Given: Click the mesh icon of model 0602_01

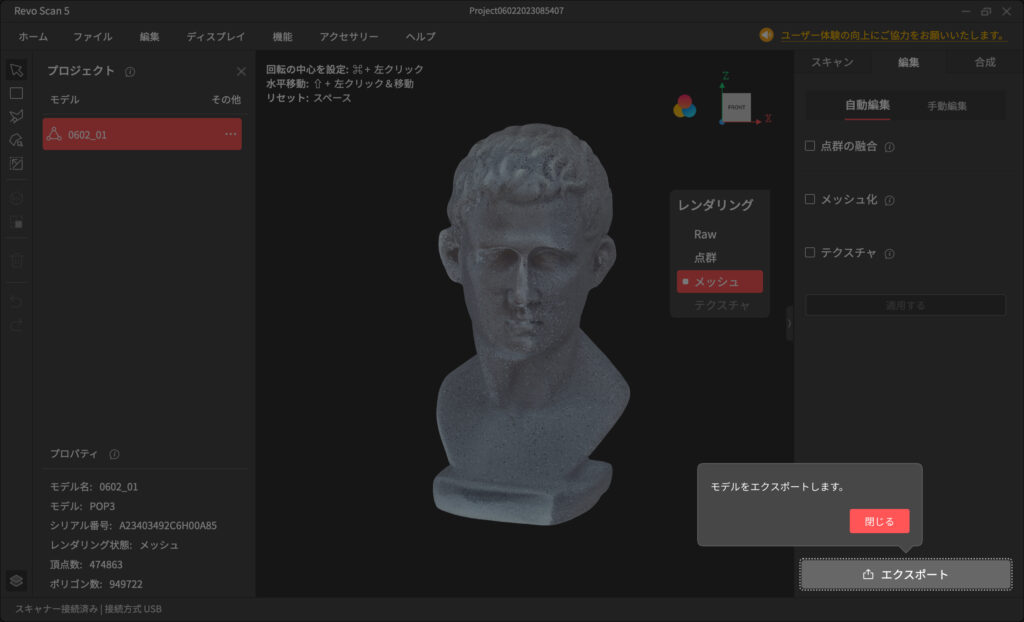Looking at the screenshot, I should [54, 134].
